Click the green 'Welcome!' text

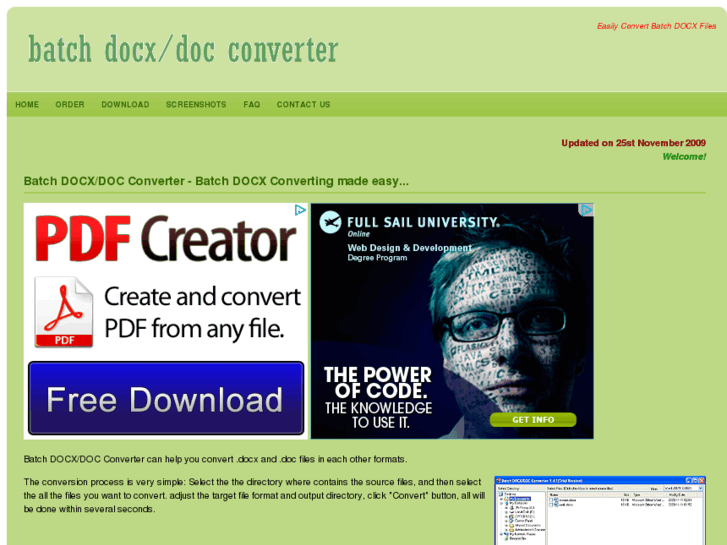coord(684,157)
